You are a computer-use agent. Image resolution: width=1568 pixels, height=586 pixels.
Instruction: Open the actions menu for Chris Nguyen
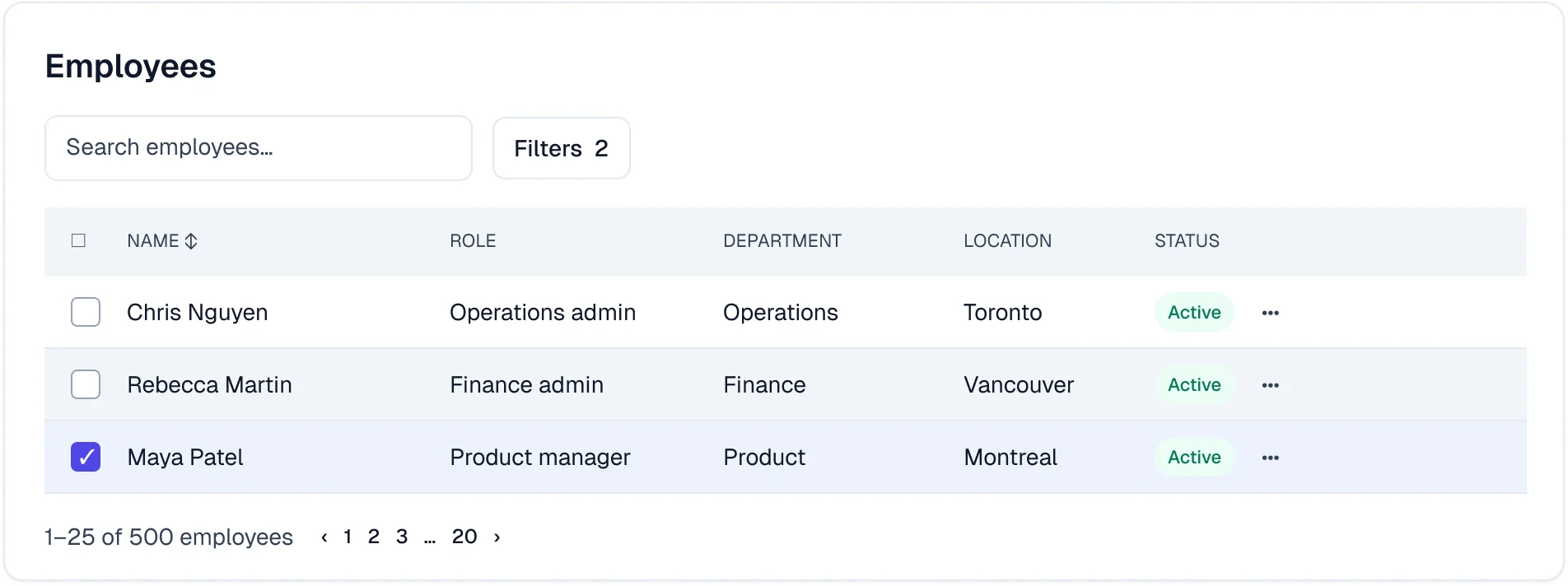1270,313
